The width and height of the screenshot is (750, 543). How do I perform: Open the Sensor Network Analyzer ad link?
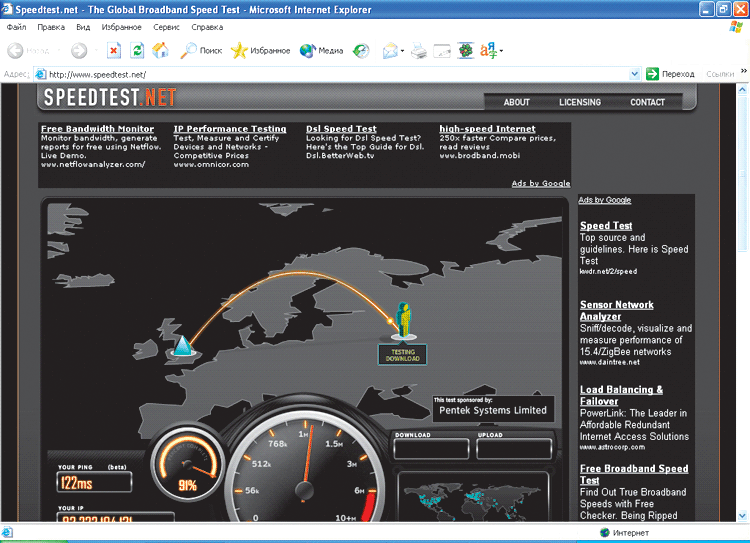coord(617,310)
